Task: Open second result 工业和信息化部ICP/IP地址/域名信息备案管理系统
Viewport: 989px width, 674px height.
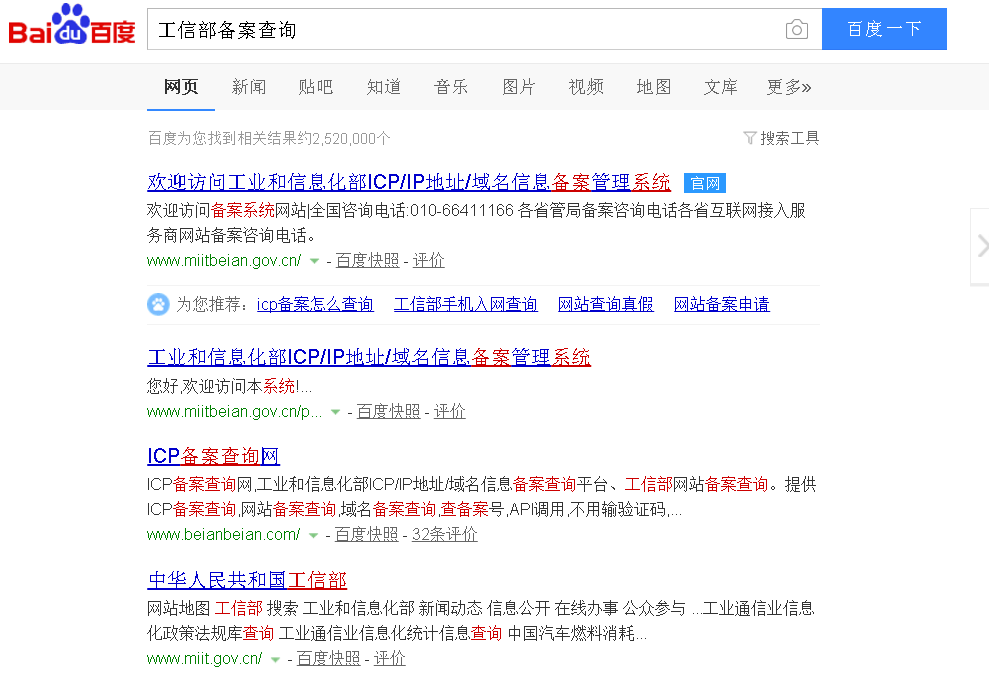Action: pos(369,357)
